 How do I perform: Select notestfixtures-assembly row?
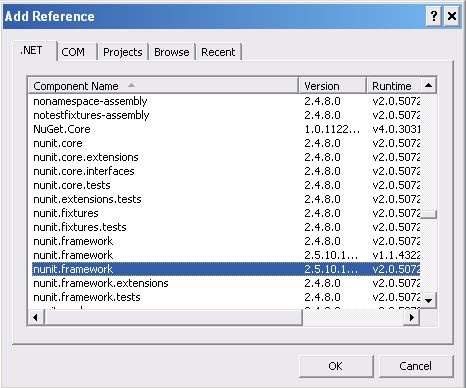pyautogui.click(x=226, y=115)
